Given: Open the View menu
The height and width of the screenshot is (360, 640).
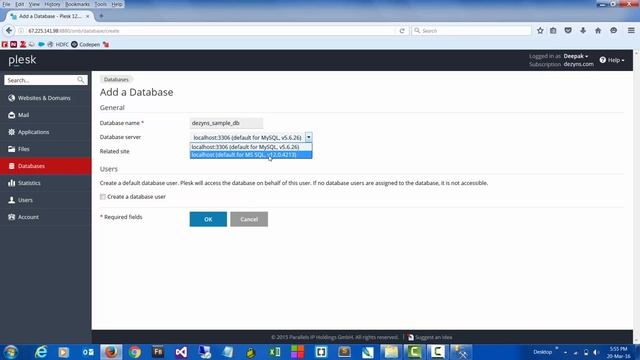Looking at the screenshot, I should click(34, 4).
